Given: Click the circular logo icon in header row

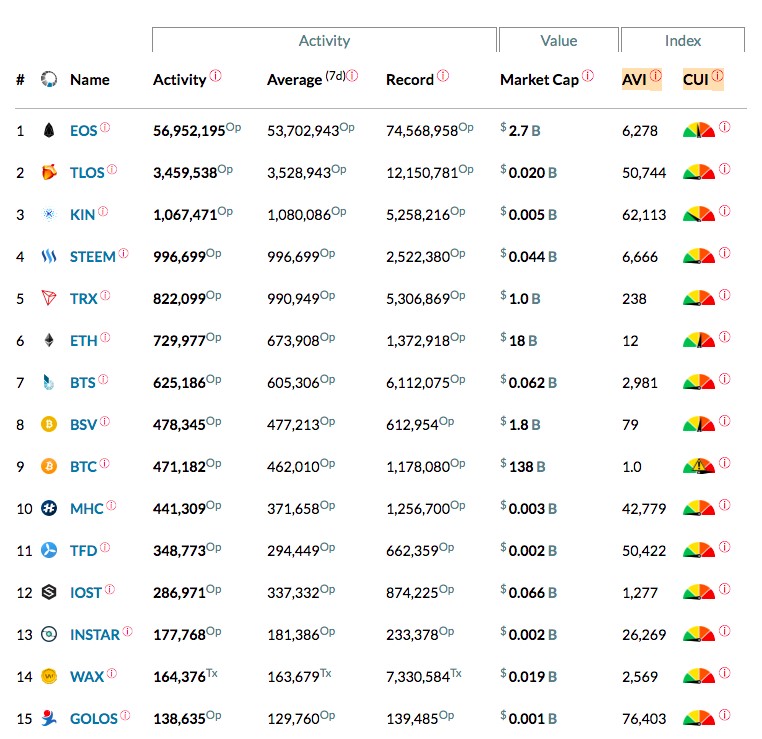Looking at the screenshot, I should tap(49, 79).
